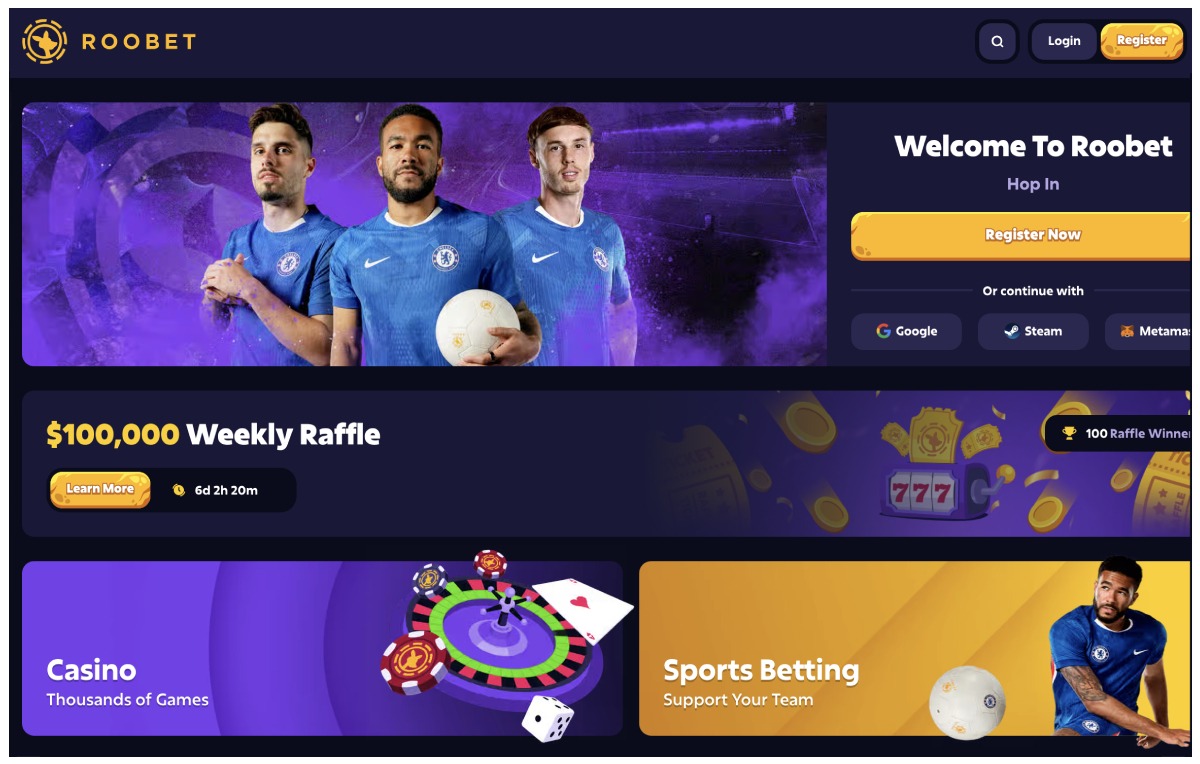Click Learn More on Weekly Raffle
Viewport: 1200px width, 764px height.
(x=100, y=489)
